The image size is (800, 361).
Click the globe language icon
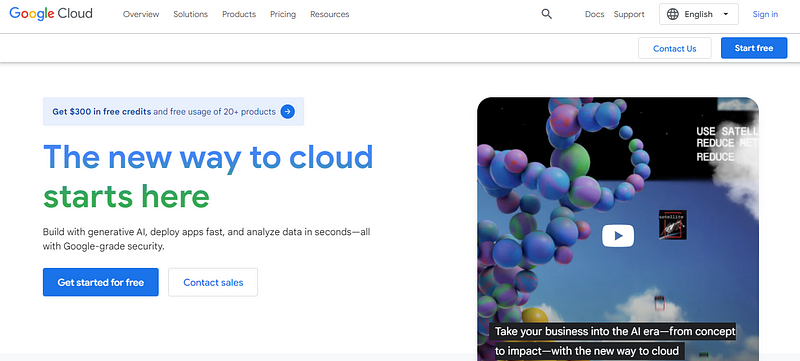pos(673,14)
